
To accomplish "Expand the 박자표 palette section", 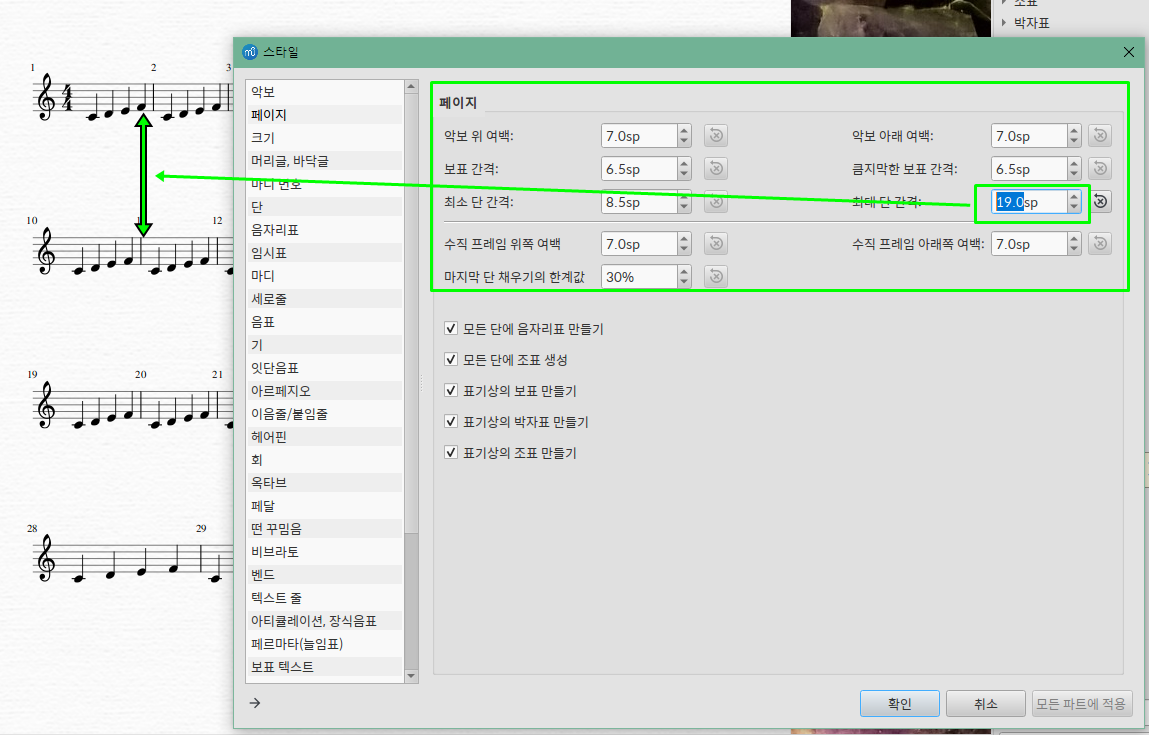I will 1004,23.
